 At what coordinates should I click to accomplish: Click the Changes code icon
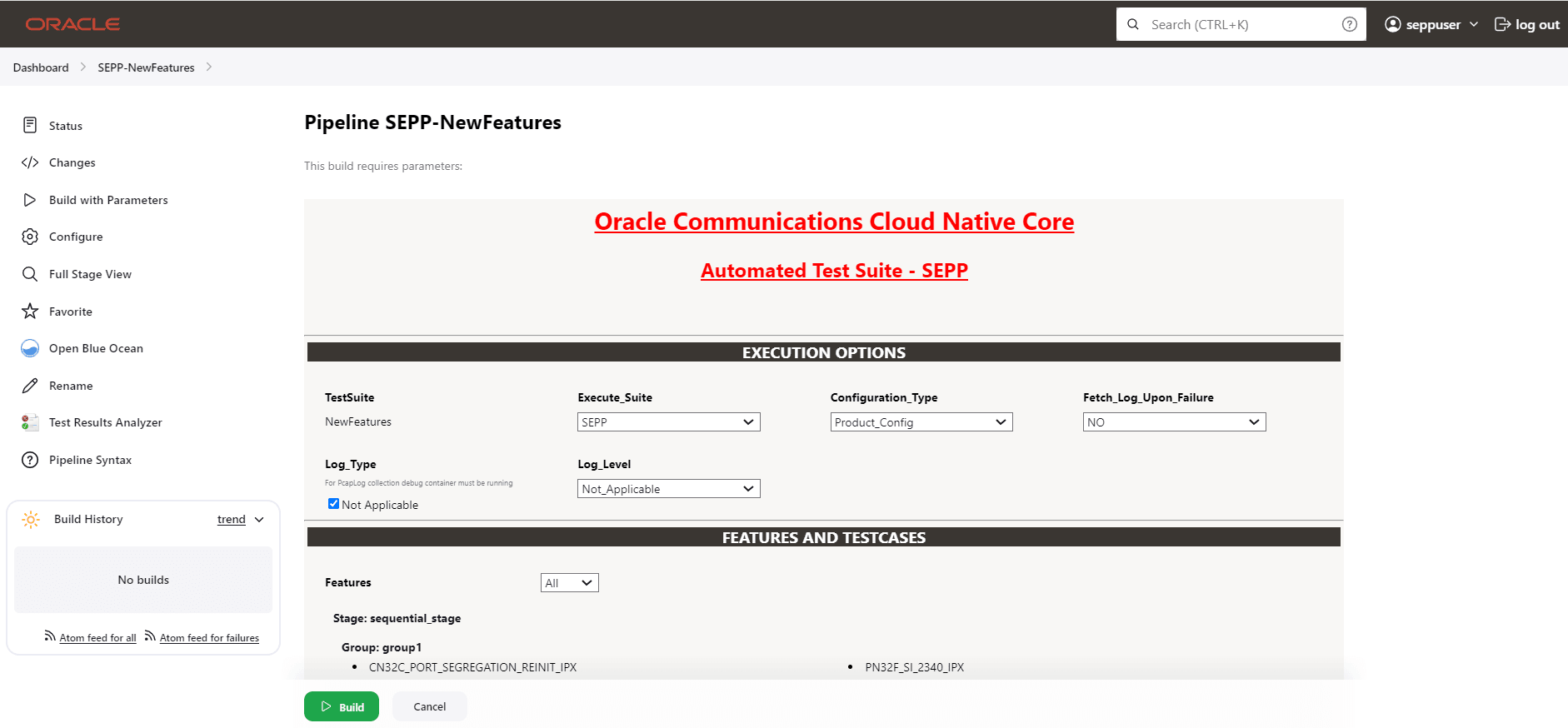(x=30, y=162)
